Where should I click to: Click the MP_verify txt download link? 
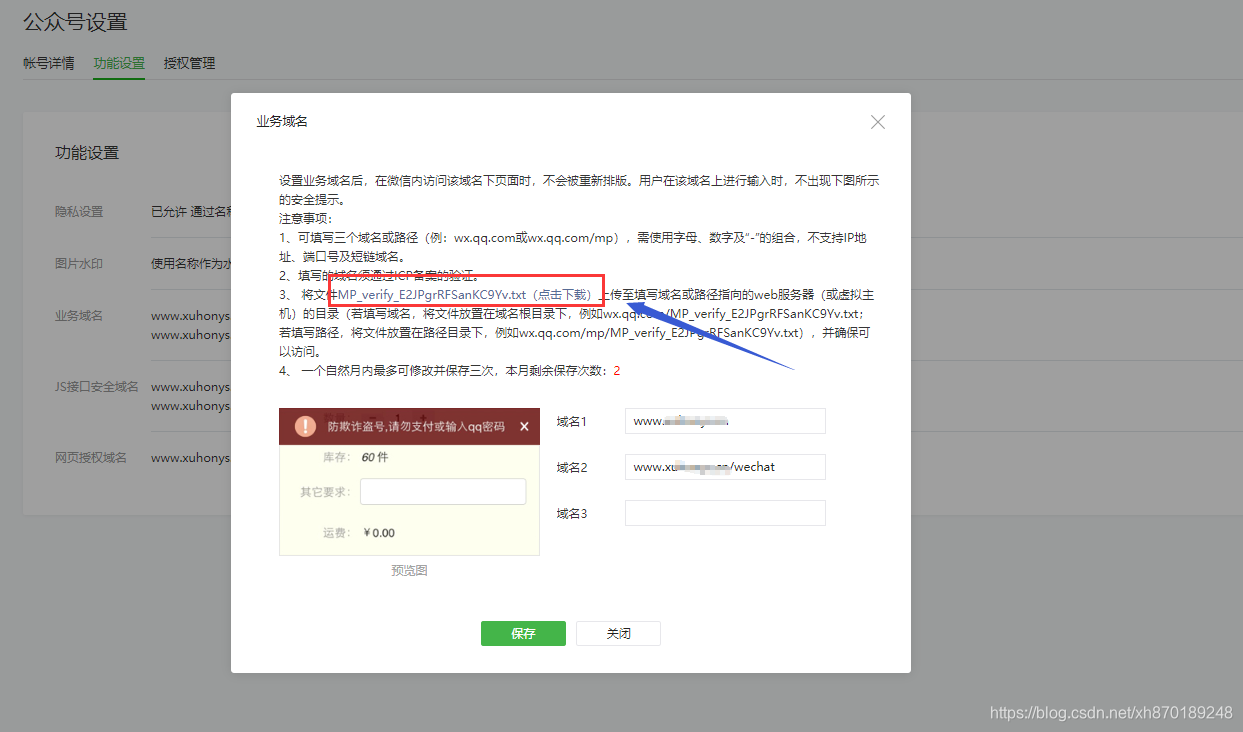[x=466, y=295]
